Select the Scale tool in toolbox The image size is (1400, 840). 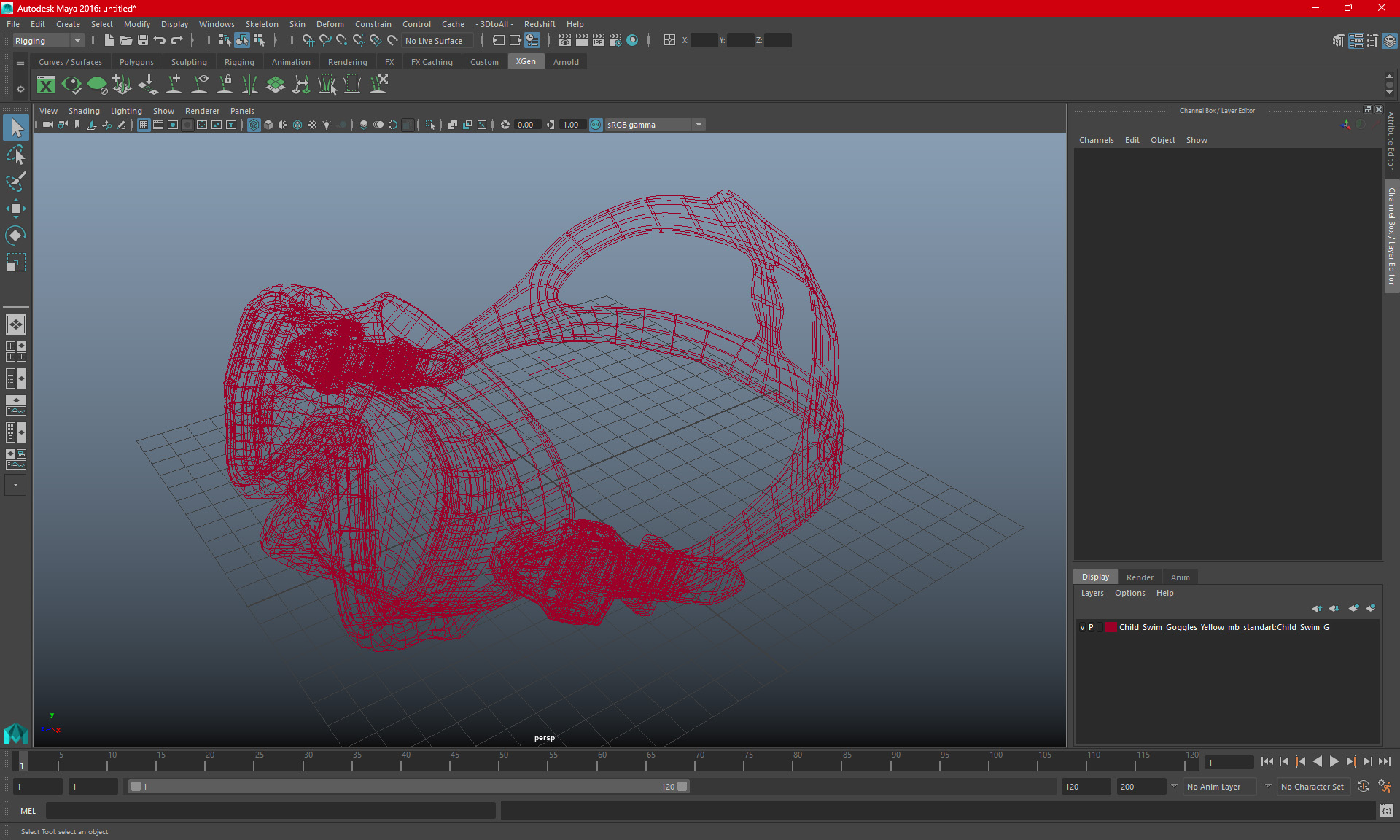pyautogui.click(x=16, y=262)
